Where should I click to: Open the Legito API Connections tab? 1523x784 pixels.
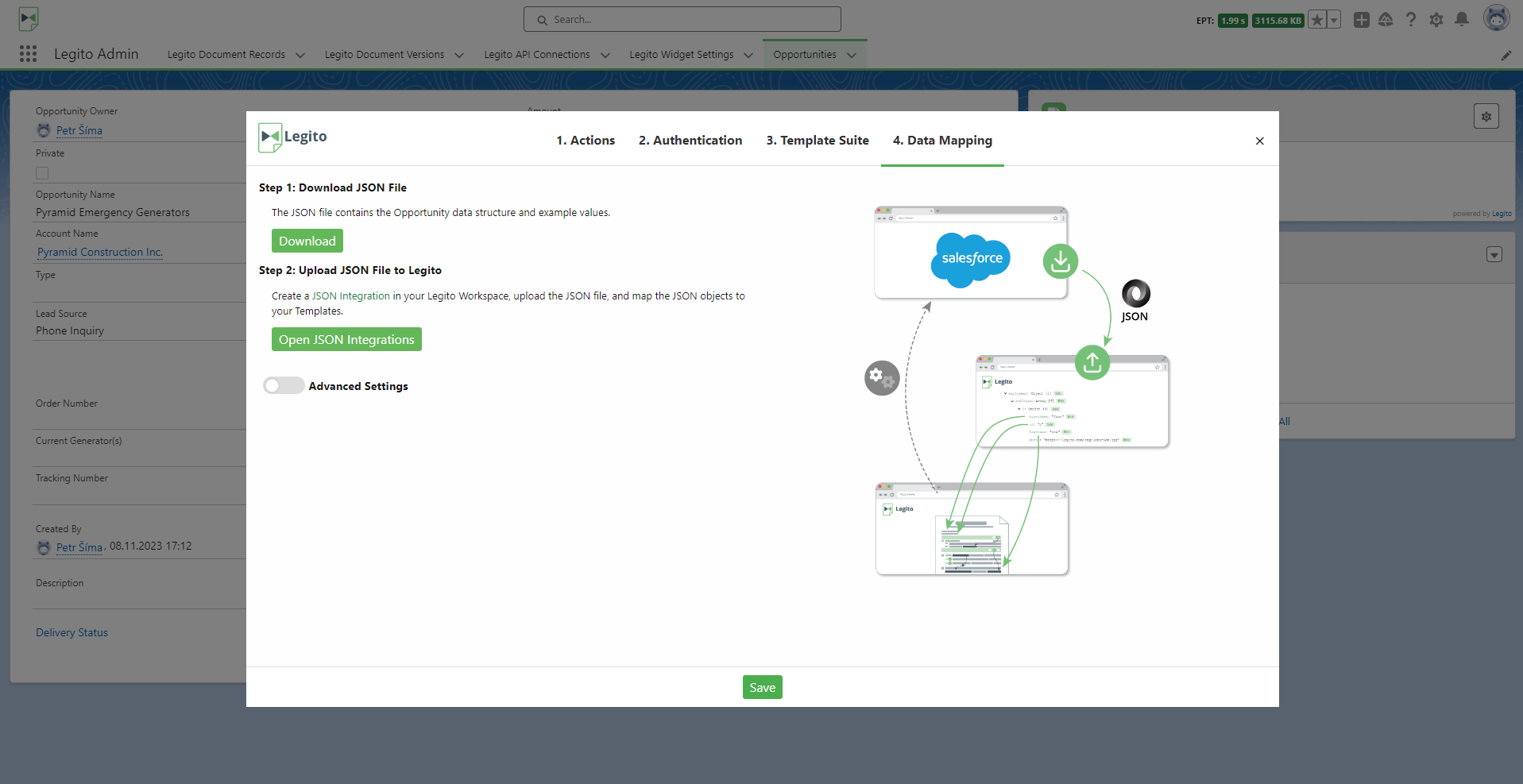pyautogui.click(x=537, y=55)
